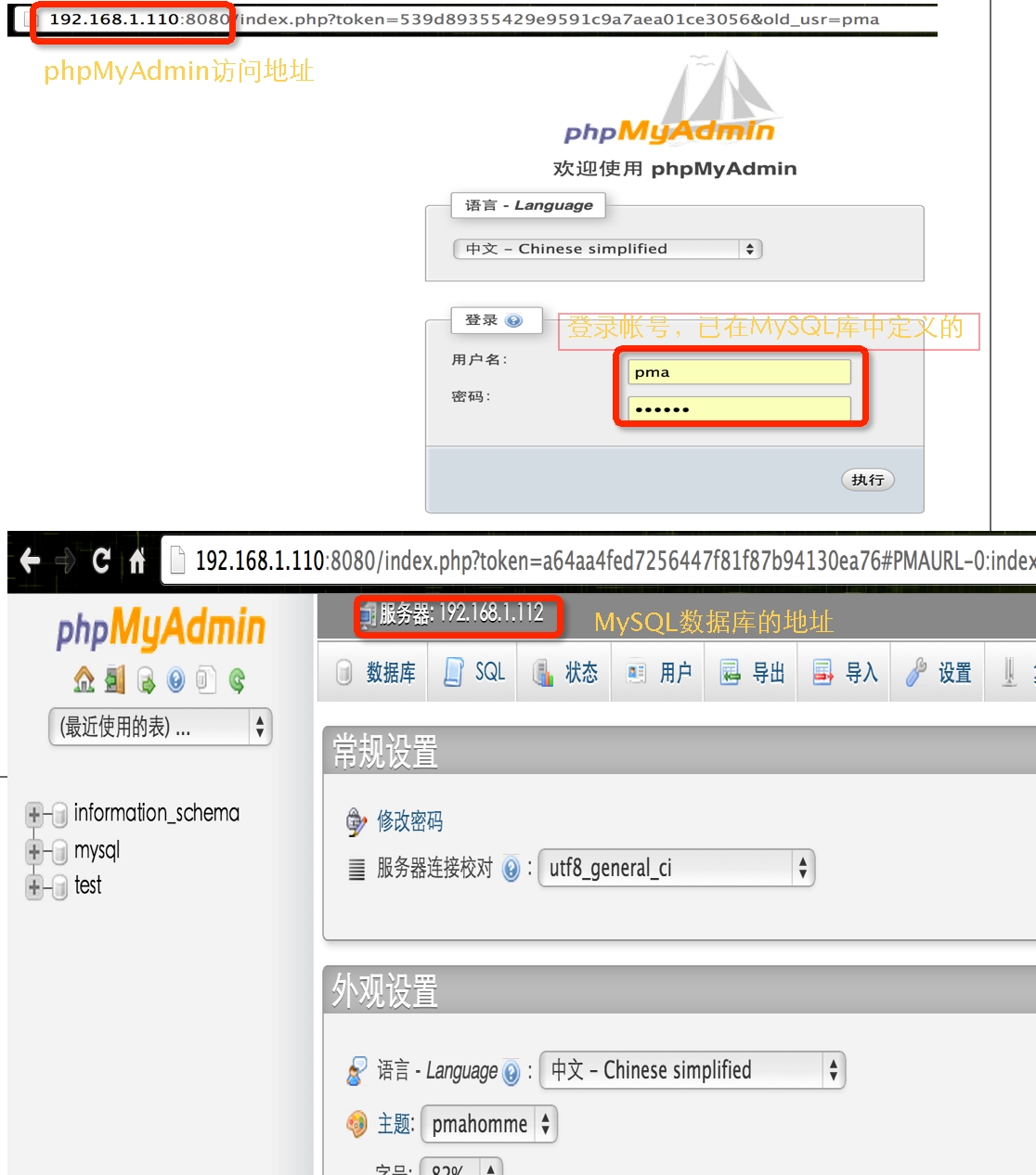Screen dimensions: 1036x1175
Task: Click the 主题 link
Action: pos(395,1125)
